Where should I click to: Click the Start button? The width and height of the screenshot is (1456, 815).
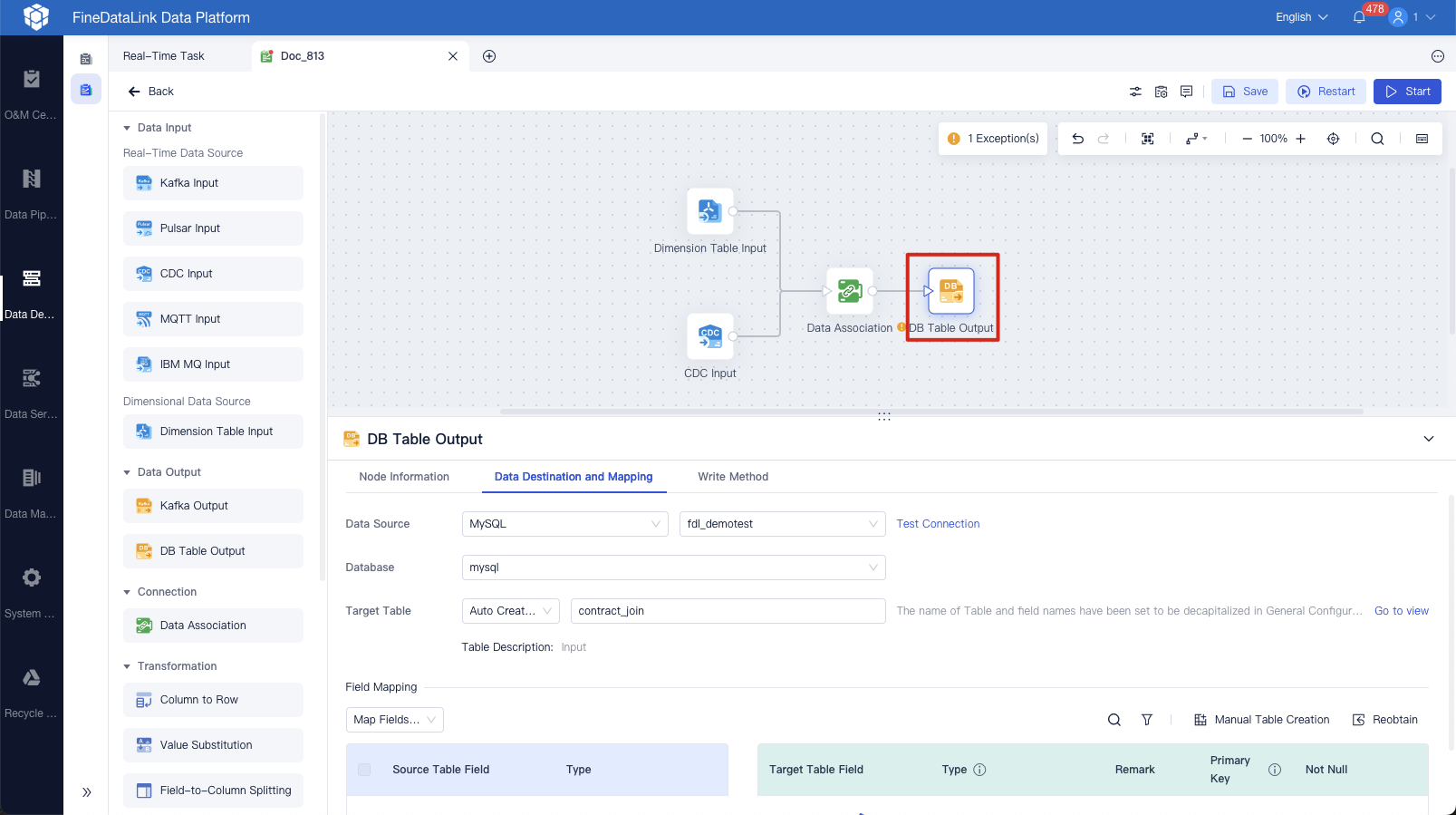tap(1407, 92)
